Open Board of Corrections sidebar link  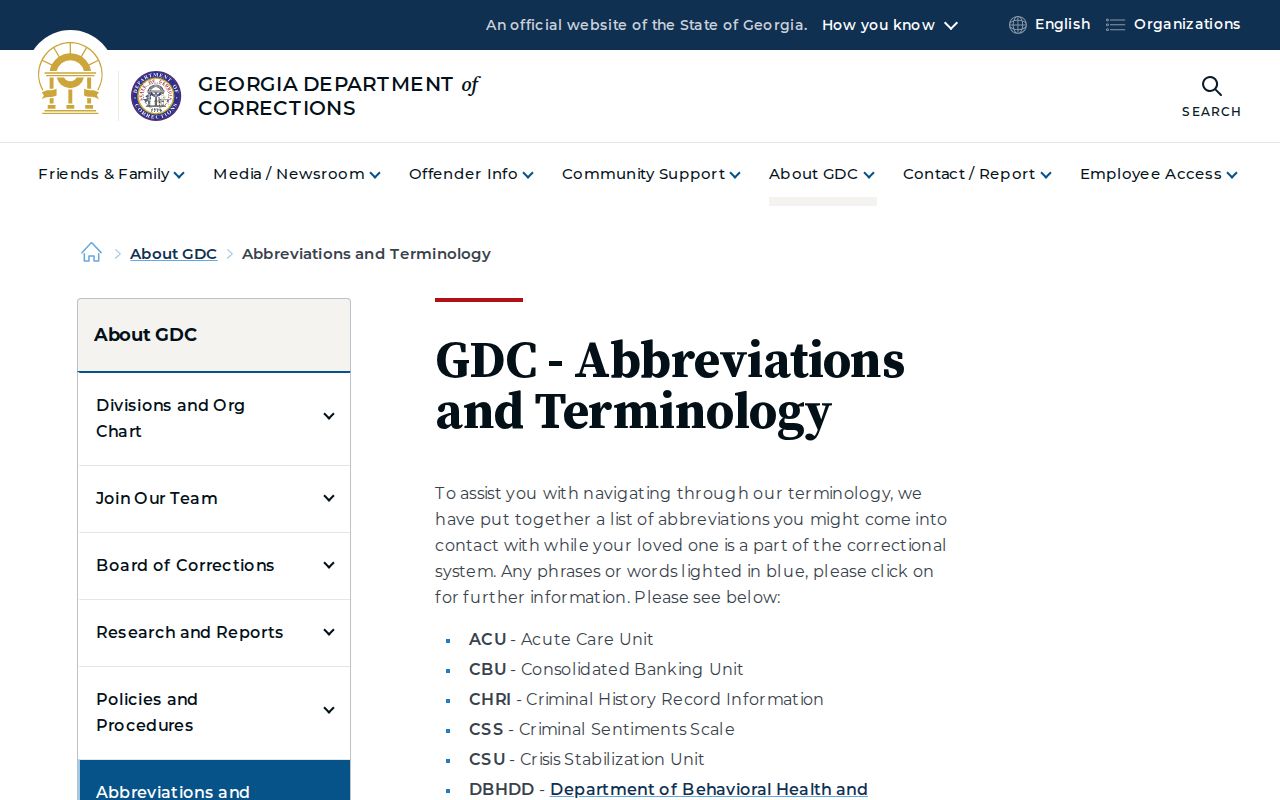tap(185, 565)
